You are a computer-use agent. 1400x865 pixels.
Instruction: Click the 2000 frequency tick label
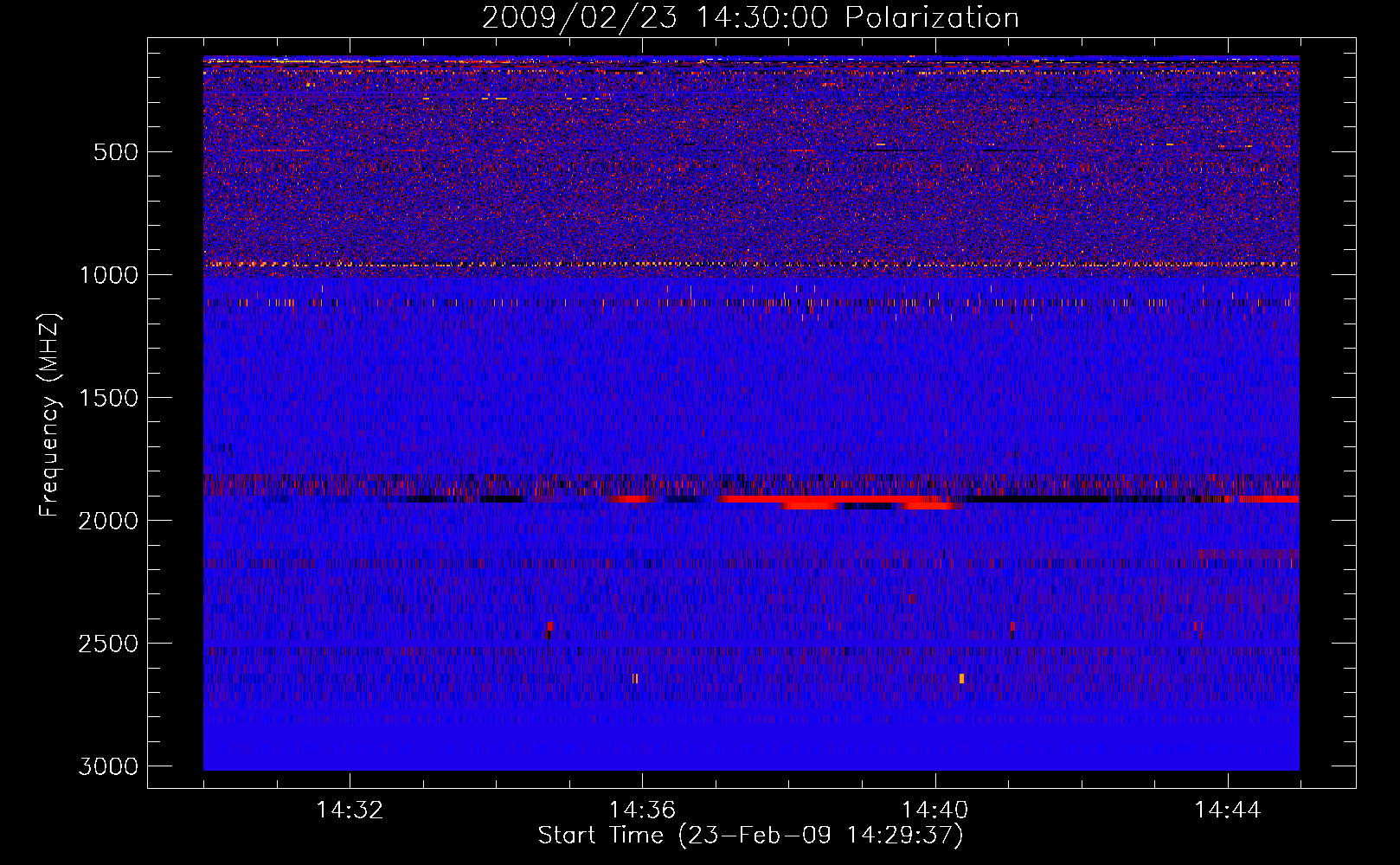(x=109, y=521)
